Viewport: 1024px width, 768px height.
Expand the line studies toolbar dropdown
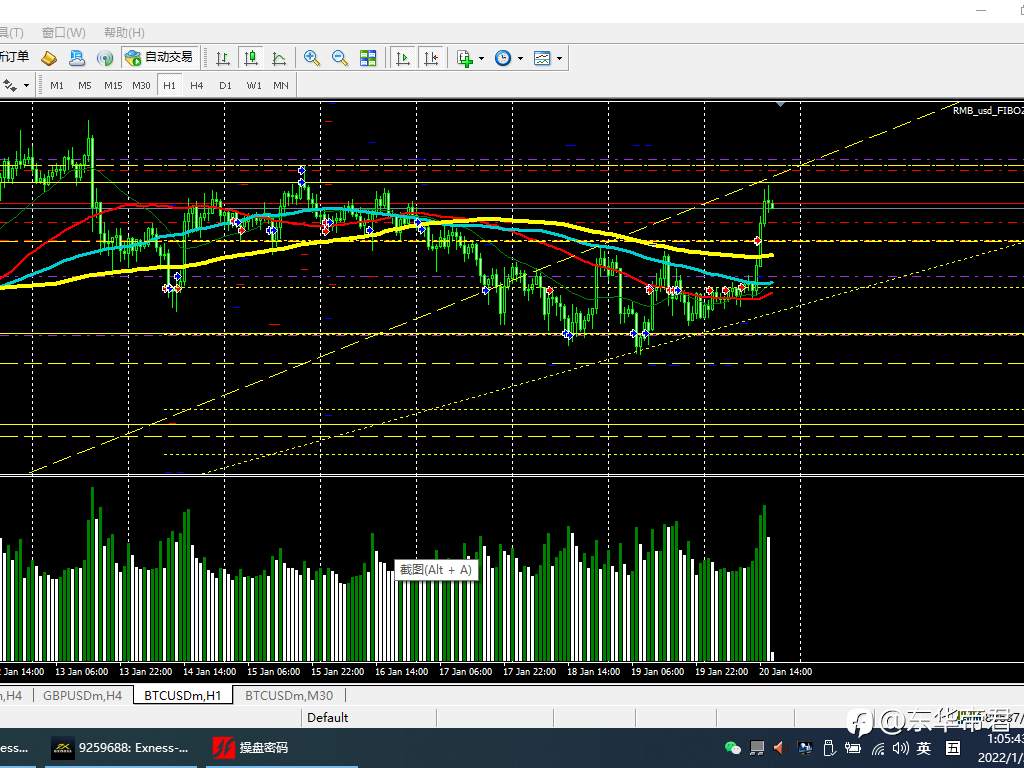pyautogui.click(x=27, y=86)
